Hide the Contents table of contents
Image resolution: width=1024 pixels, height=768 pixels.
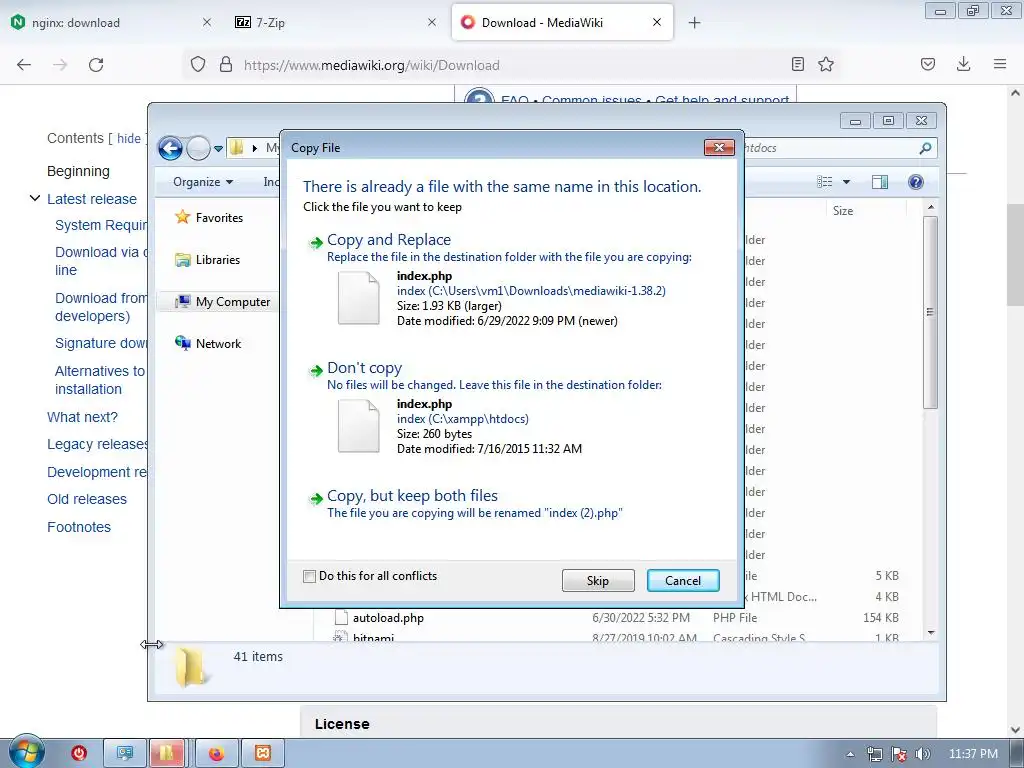click(129, 138)
